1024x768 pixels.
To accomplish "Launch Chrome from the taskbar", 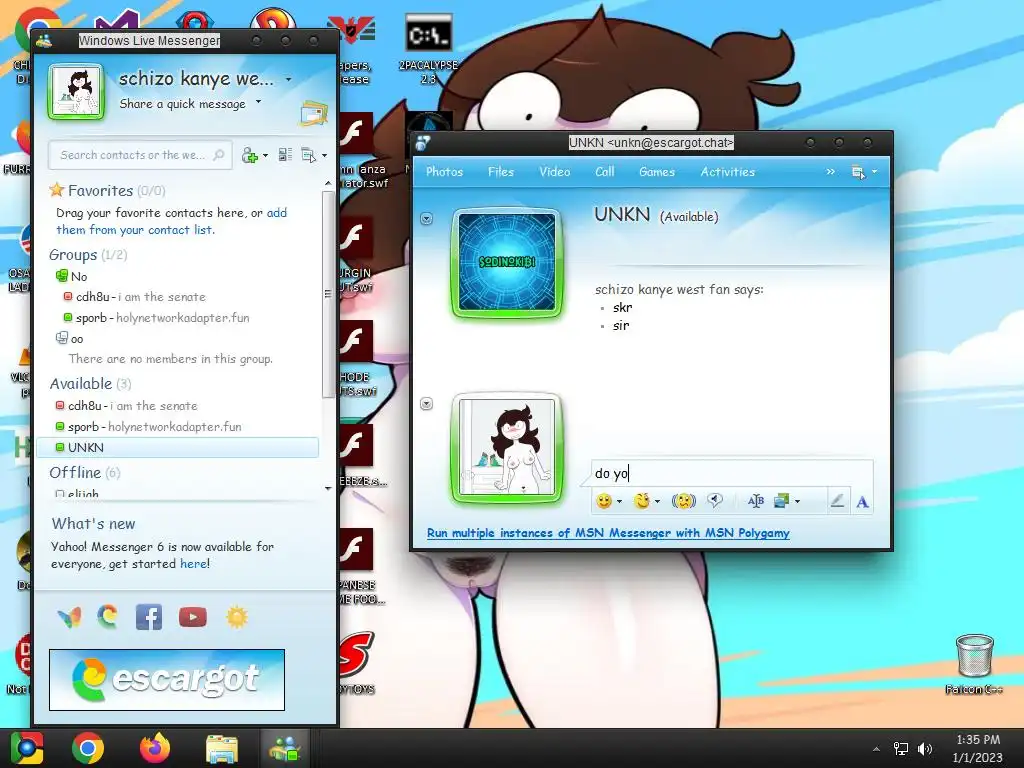I will (x=88, y=748).
